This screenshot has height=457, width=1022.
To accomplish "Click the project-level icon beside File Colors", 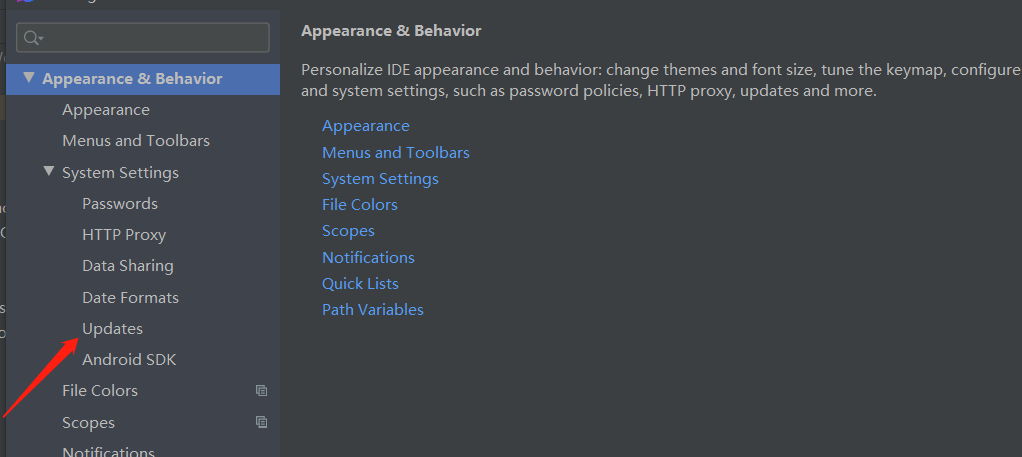I will coord(261,391).
